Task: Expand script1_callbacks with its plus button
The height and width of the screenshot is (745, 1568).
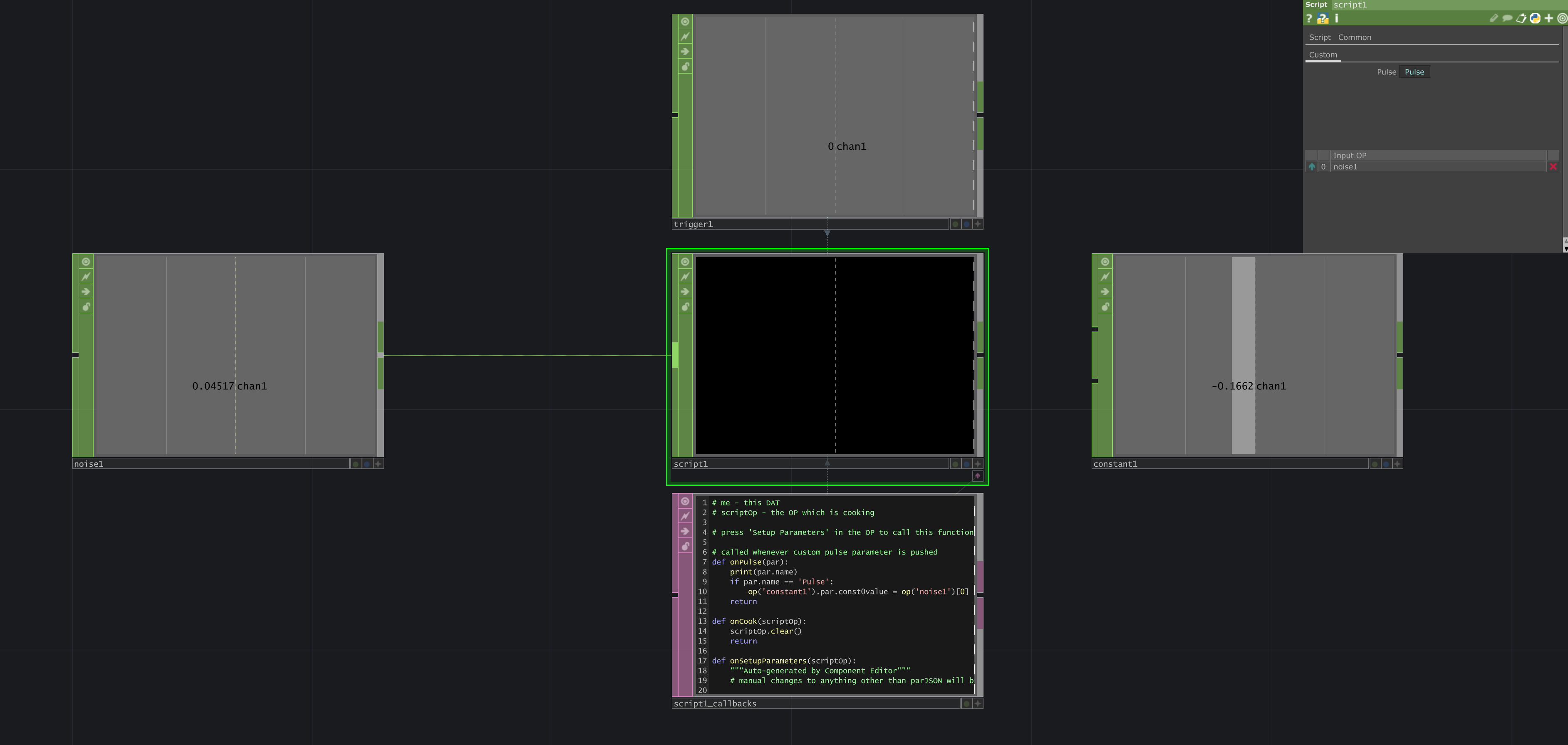Action: tap(978, 704)
